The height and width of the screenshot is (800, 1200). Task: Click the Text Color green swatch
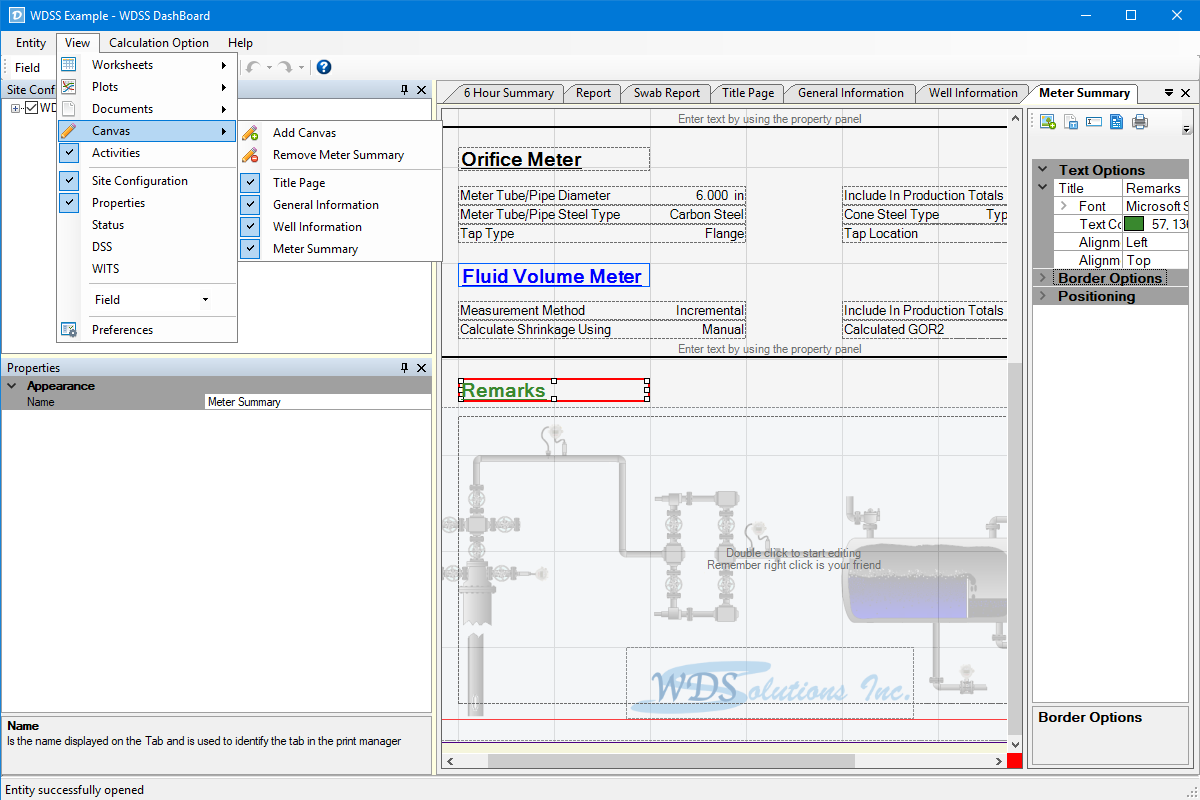tap(1134, 224)
